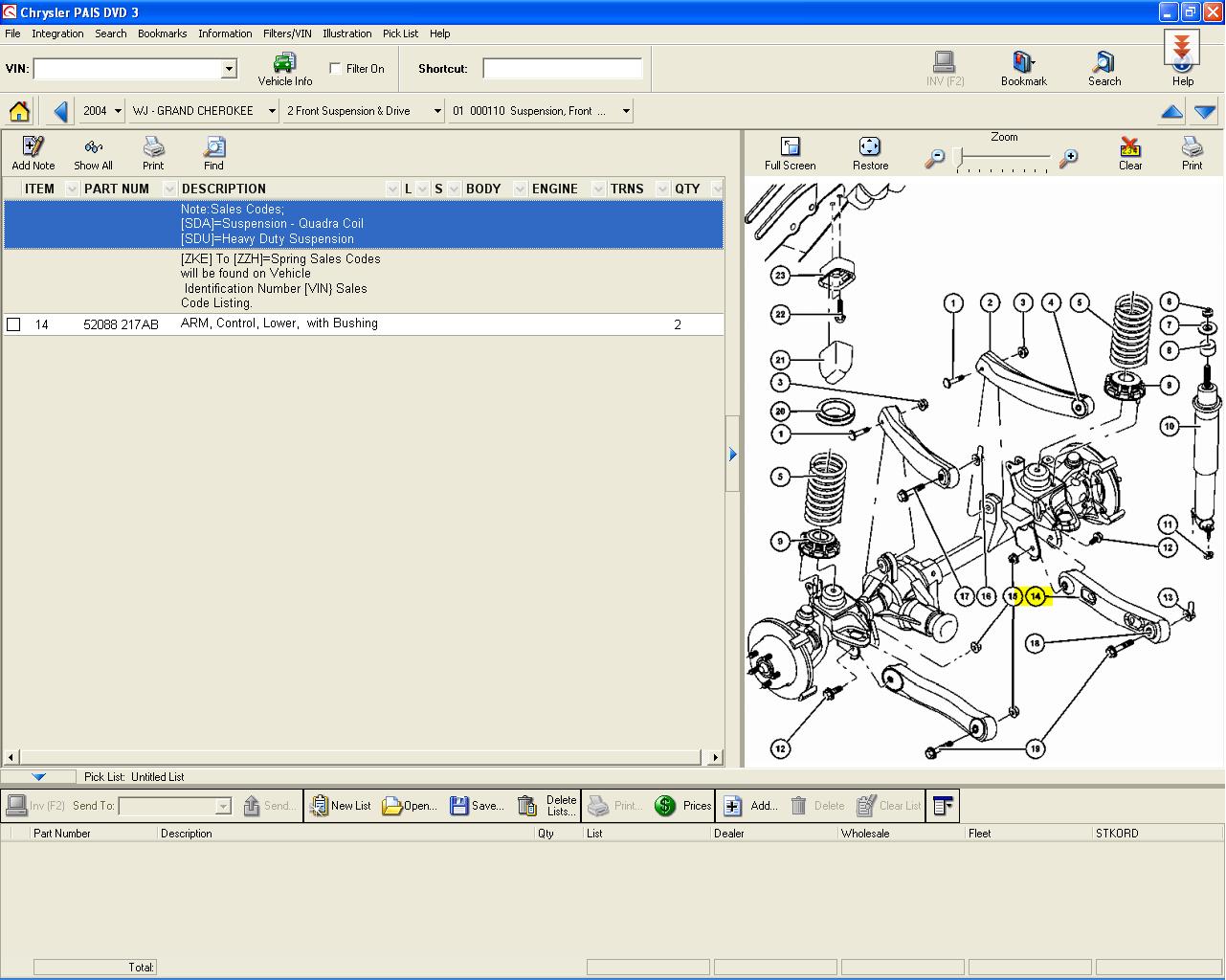Select part number 52088 217AB
Viewport: 1226px width, 980px height.
point(121,324)
